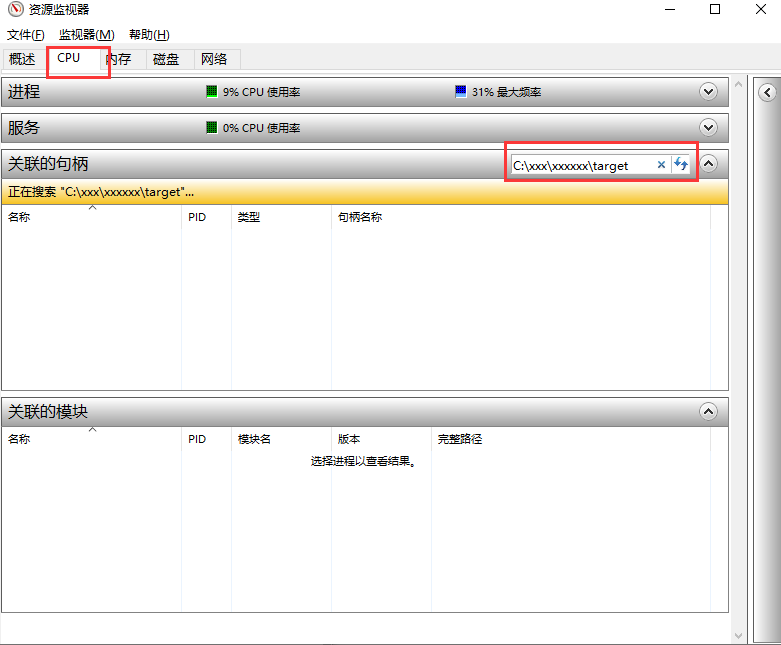Go to the 网络 tab
Viewport: 781px width, 645px height.
214,59
